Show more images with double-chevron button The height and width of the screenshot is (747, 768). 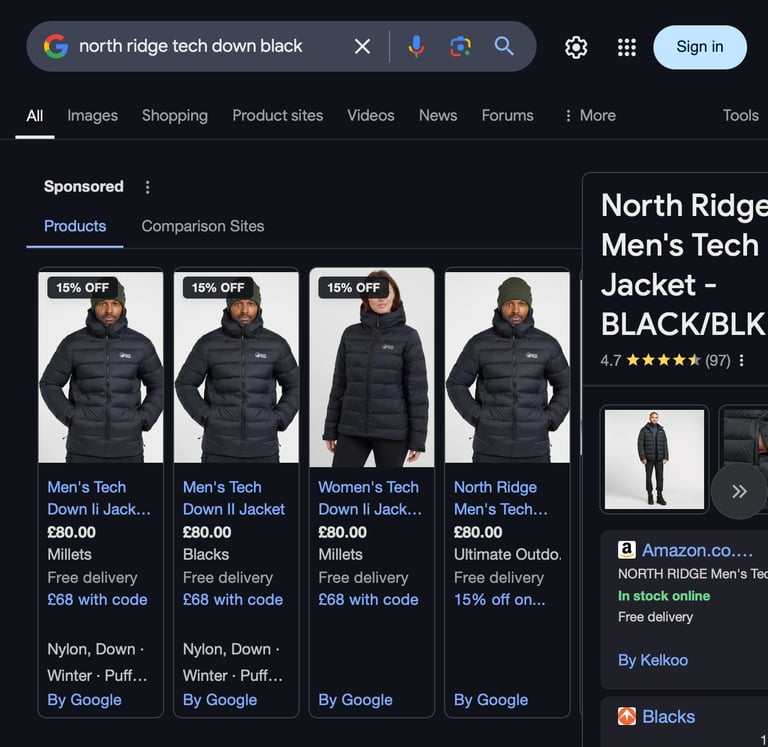739,491
